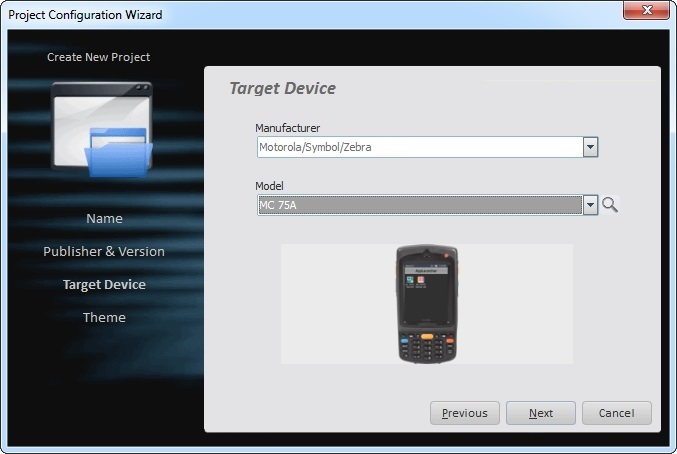
Task: Close the Project Configuration Wizard window
Action: tap(646, 12)
